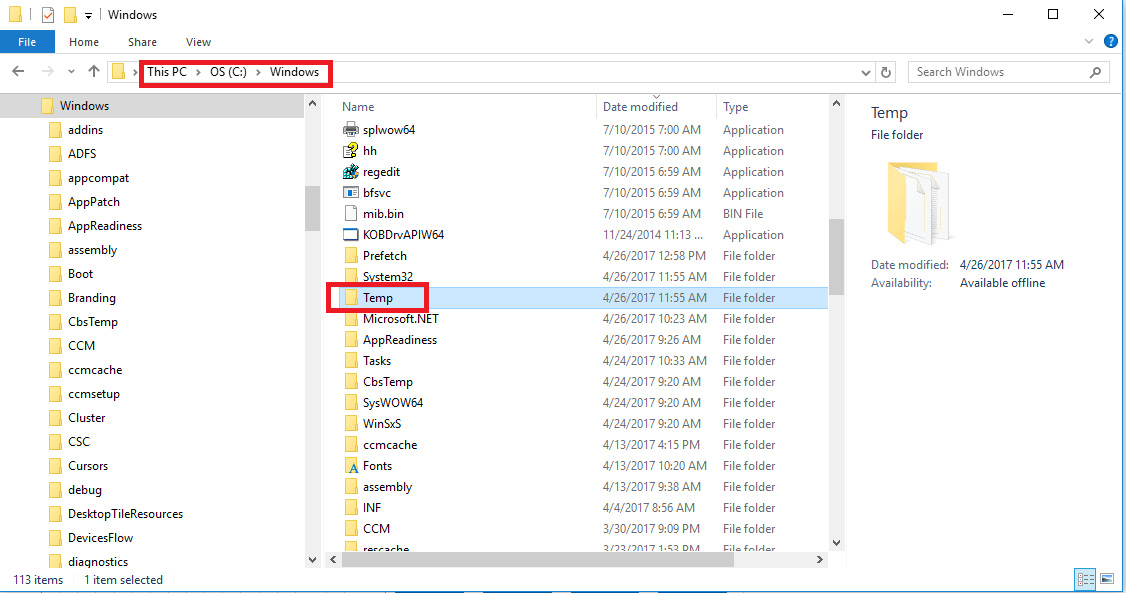Open the splwow64 printer application icon
Viewport: 1126px width, 593px height.
350,130
